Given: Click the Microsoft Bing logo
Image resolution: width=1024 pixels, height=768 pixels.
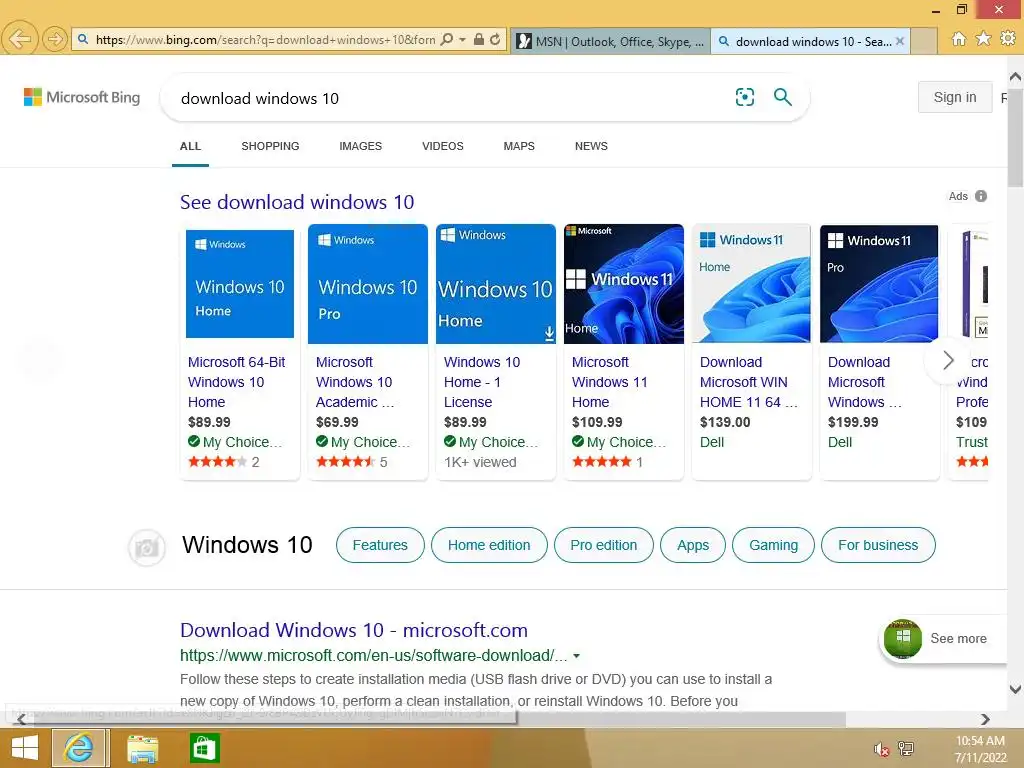Looking at the screenshot, I should coord(82,97).
